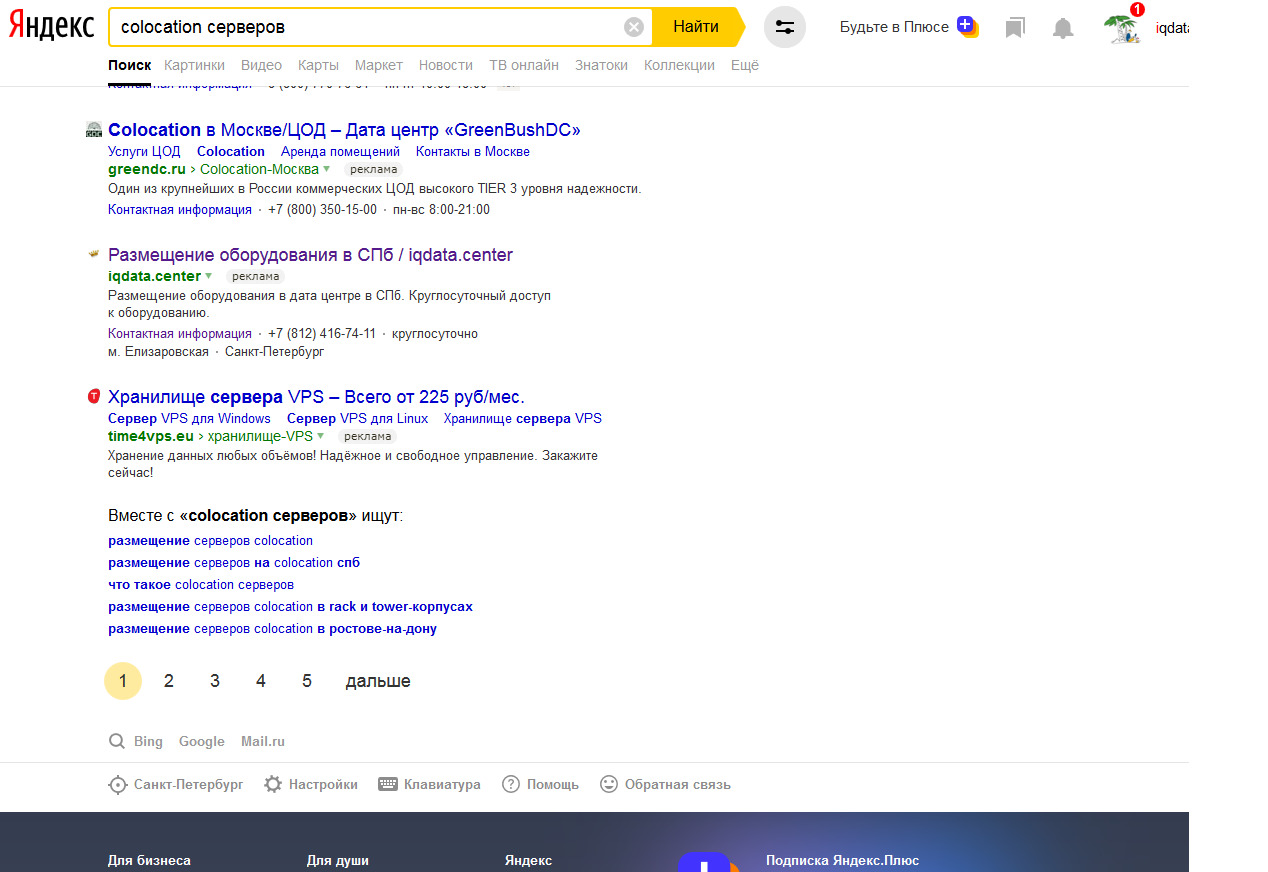1268x872 pixels.
Task: Open Сервер VPS для Windows sitelink
Action: pyautogui.click(x=189, y=419)
